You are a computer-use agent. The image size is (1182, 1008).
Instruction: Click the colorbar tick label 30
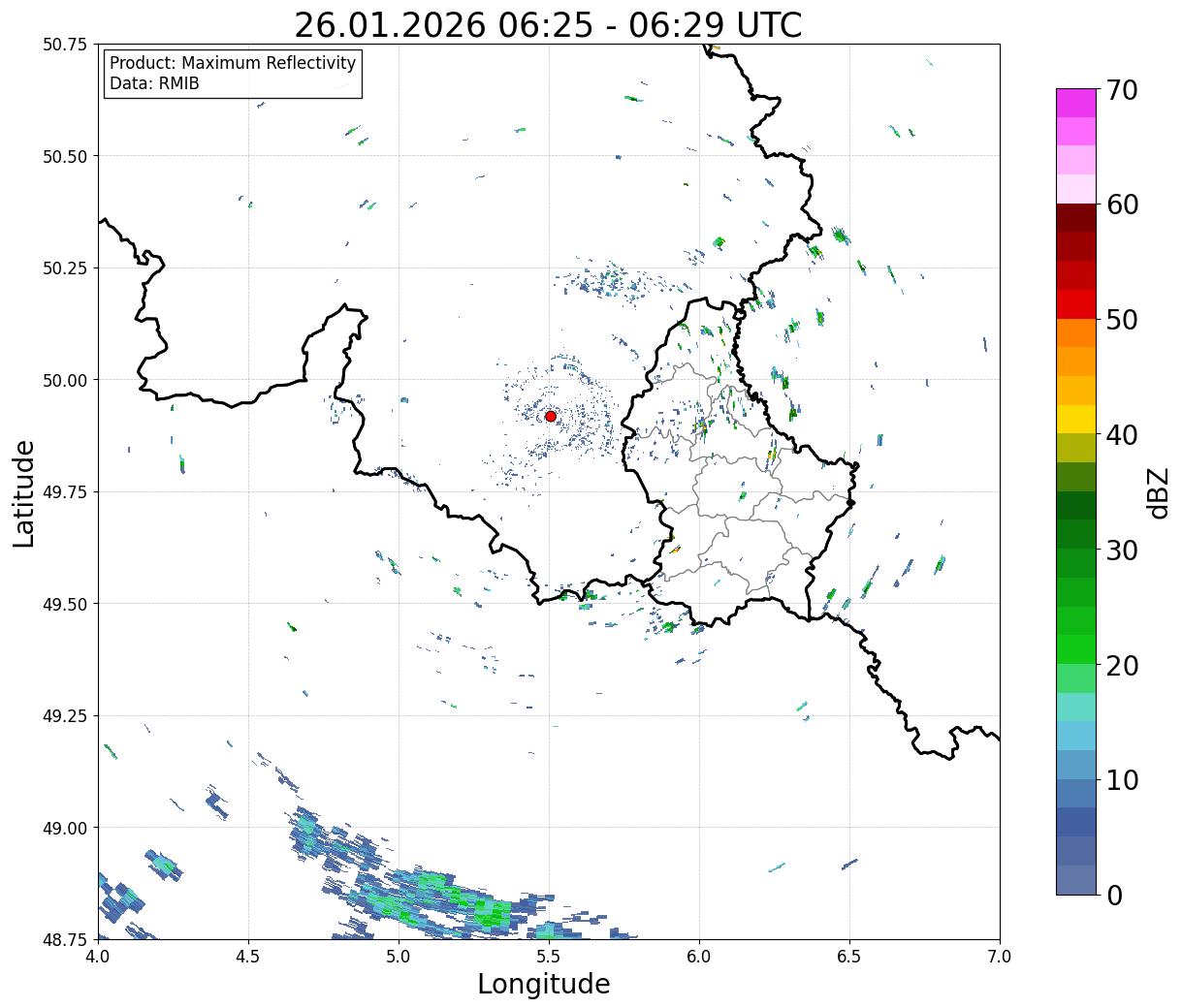pos(1123,550)
